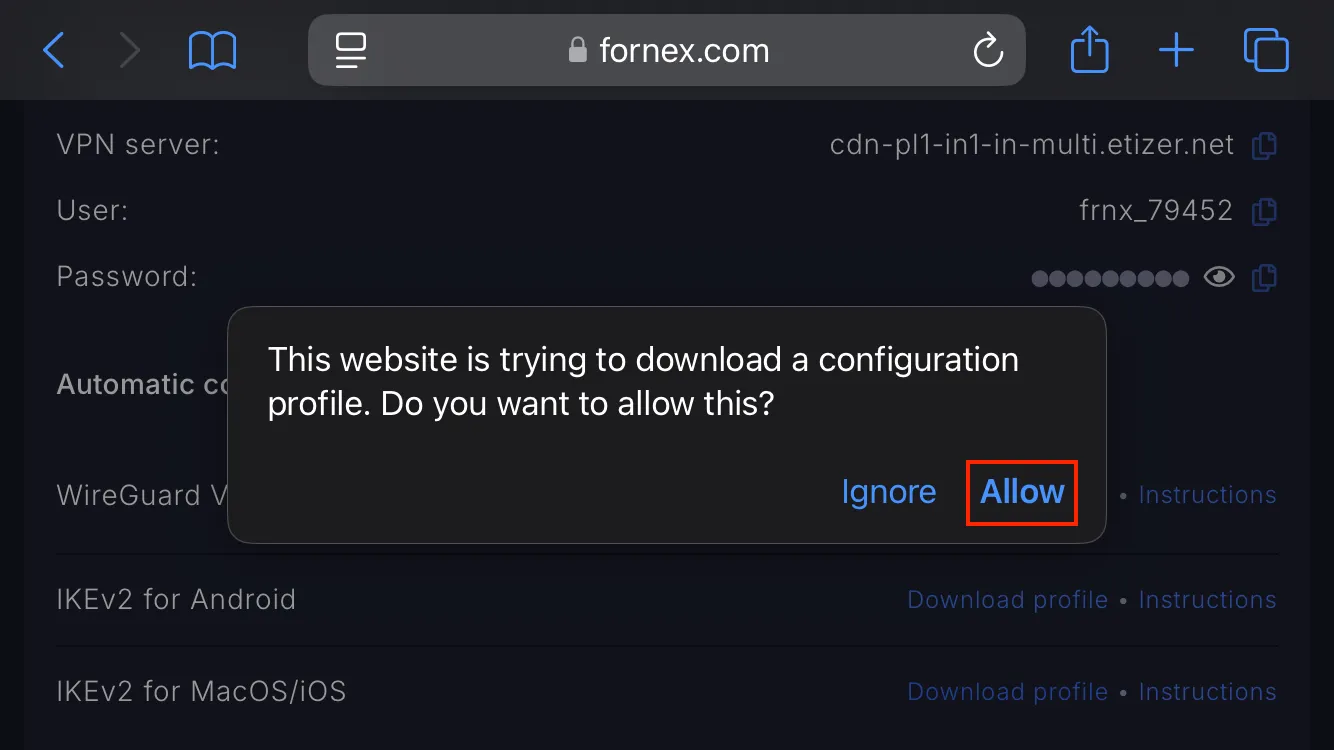The image size is (1334, 750).
Task: Copy the VPN server address
Action: pyautogui.click(x=1265, y=146)
